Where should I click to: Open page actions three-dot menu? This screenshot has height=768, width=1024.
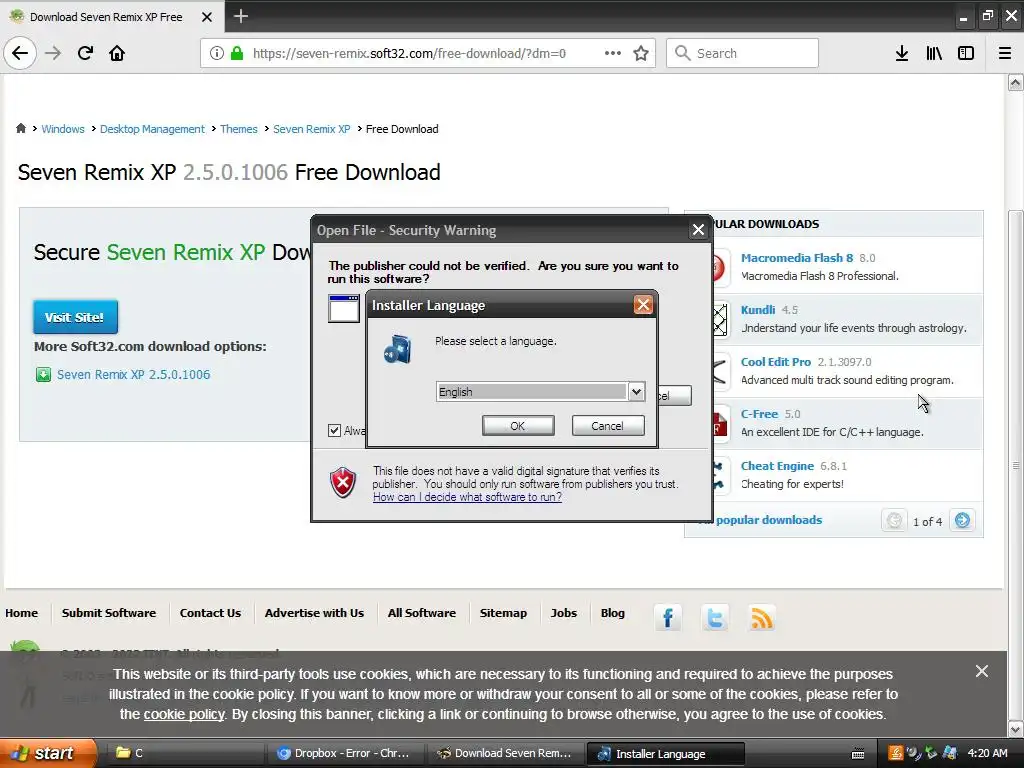613,53
